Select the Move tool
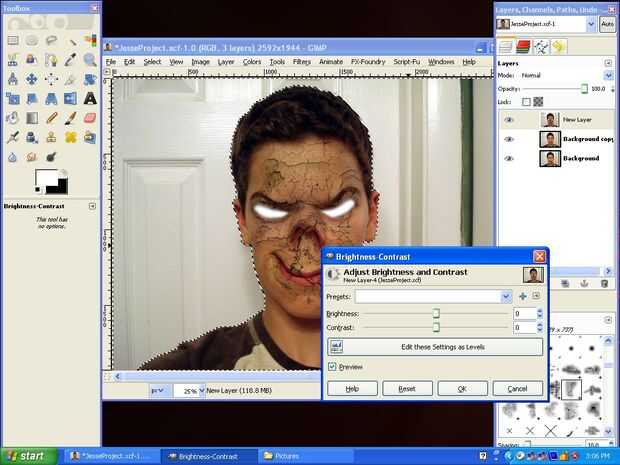 (32, 79)
